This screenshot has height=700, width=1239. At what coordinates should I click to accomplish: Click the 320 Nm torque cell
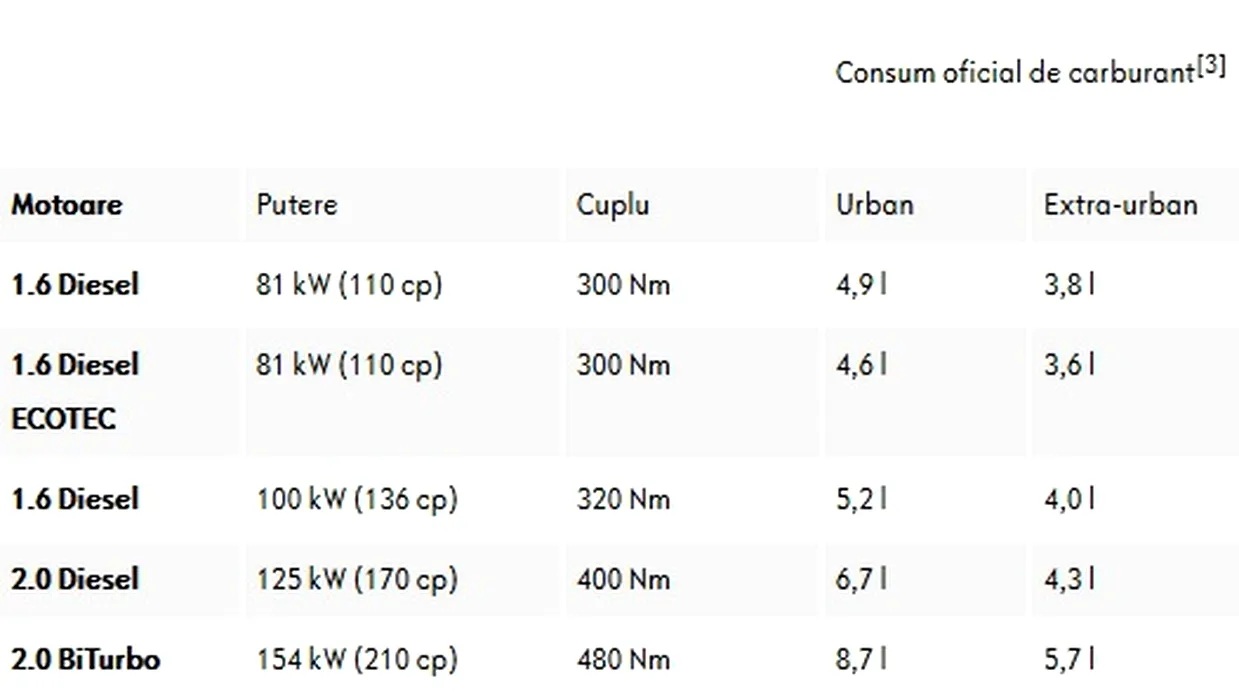(623, 499)
